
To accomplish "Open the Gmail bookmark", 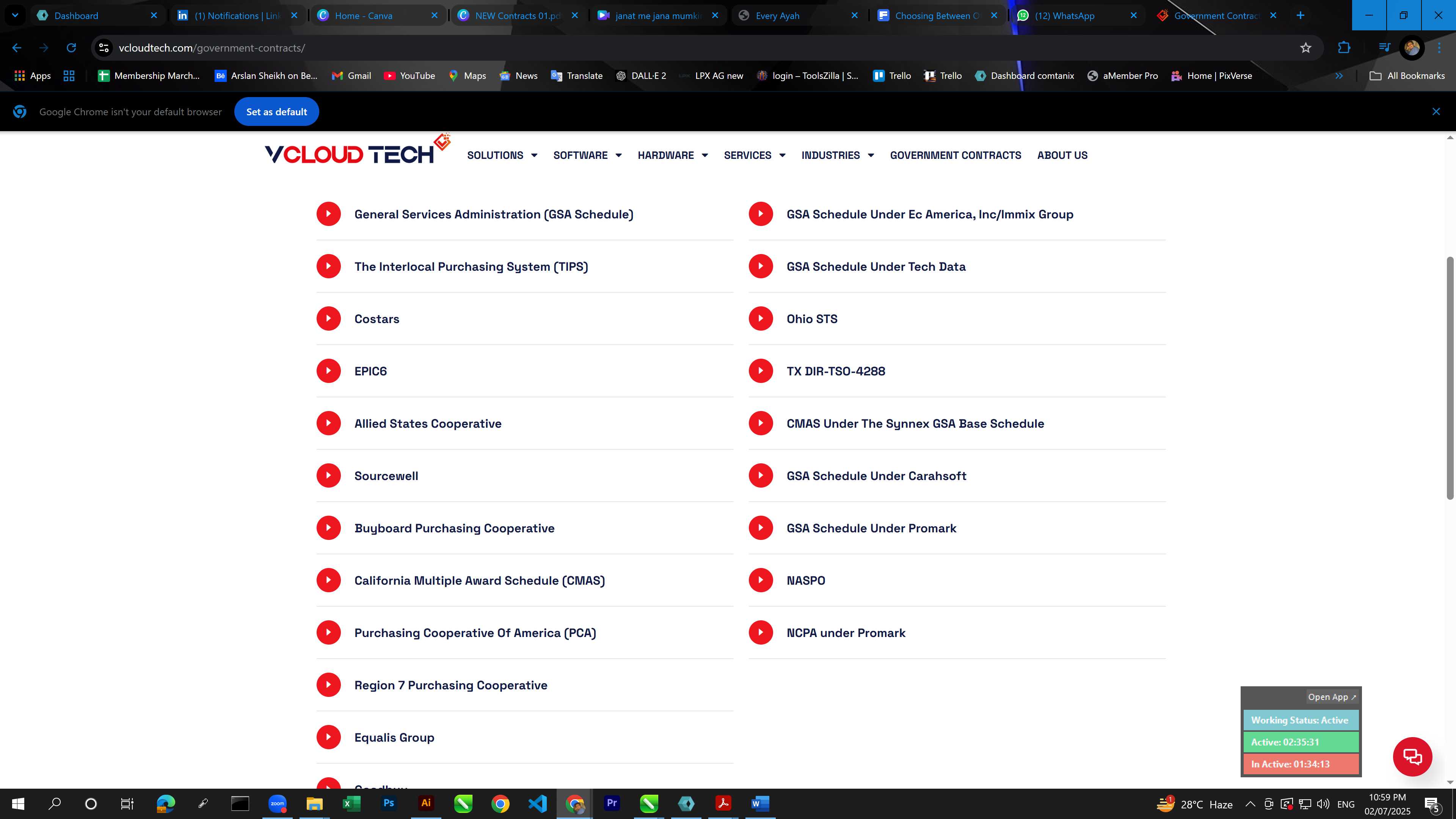I will 351,76.
